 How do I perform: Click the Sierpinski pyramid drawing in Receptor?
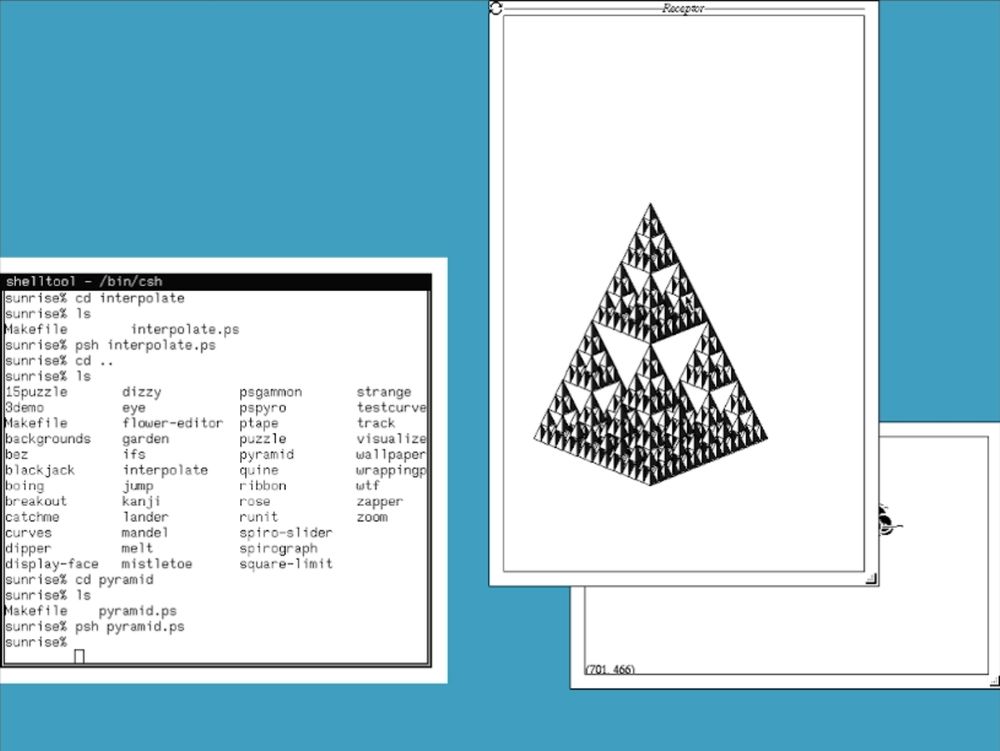651,344
